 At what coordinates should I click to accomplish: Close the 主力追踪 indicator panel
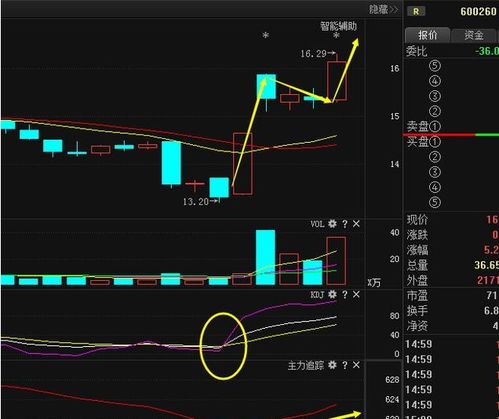pos(356,365)
